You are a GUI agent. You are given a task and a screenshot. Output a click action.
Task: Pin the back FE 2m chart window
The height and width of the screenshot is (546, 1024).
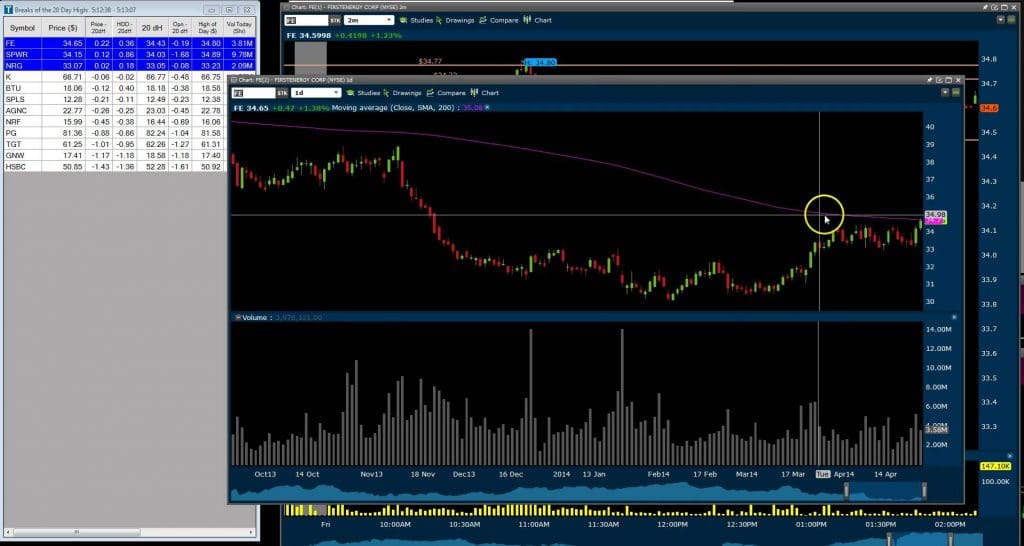[x=985, y=7]
